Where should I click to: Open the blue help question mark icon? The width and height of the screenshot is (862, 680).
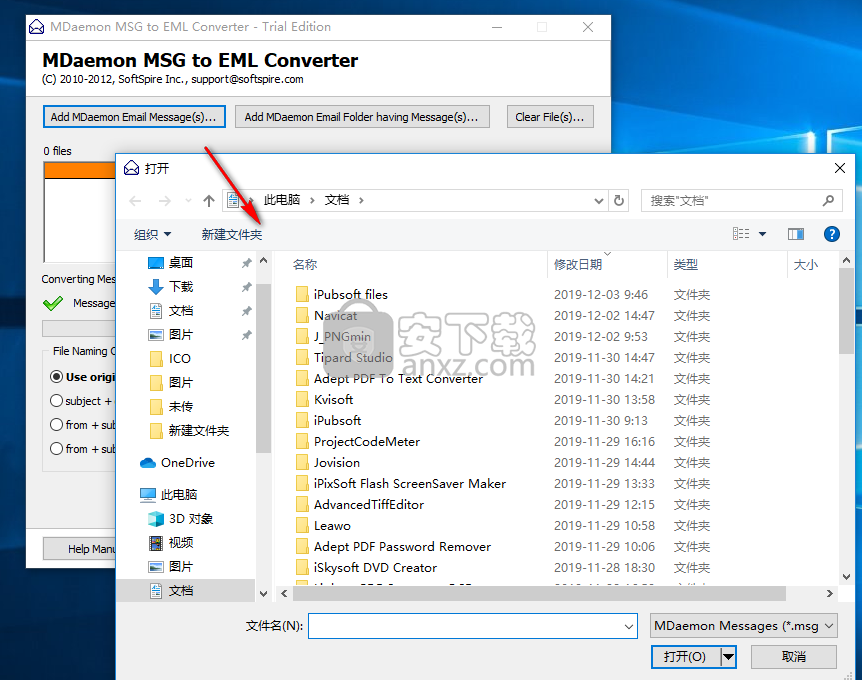click(x=831, y=235)
